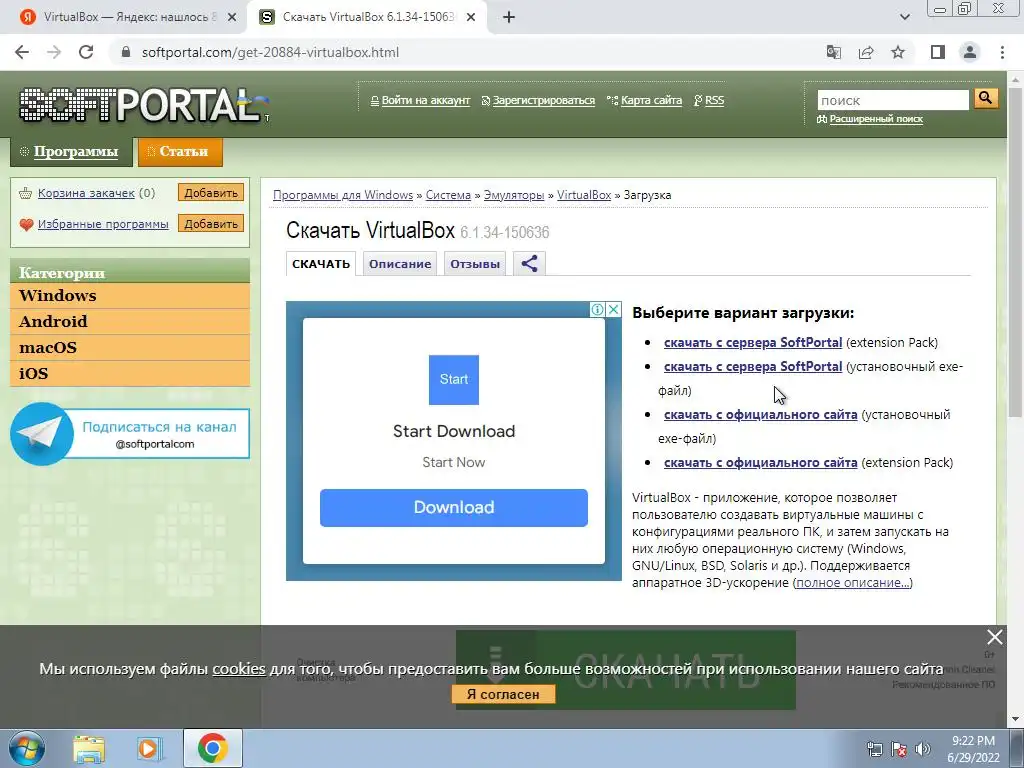
Task: Open Войти на аккаунт link
Action: click(425, 101)
